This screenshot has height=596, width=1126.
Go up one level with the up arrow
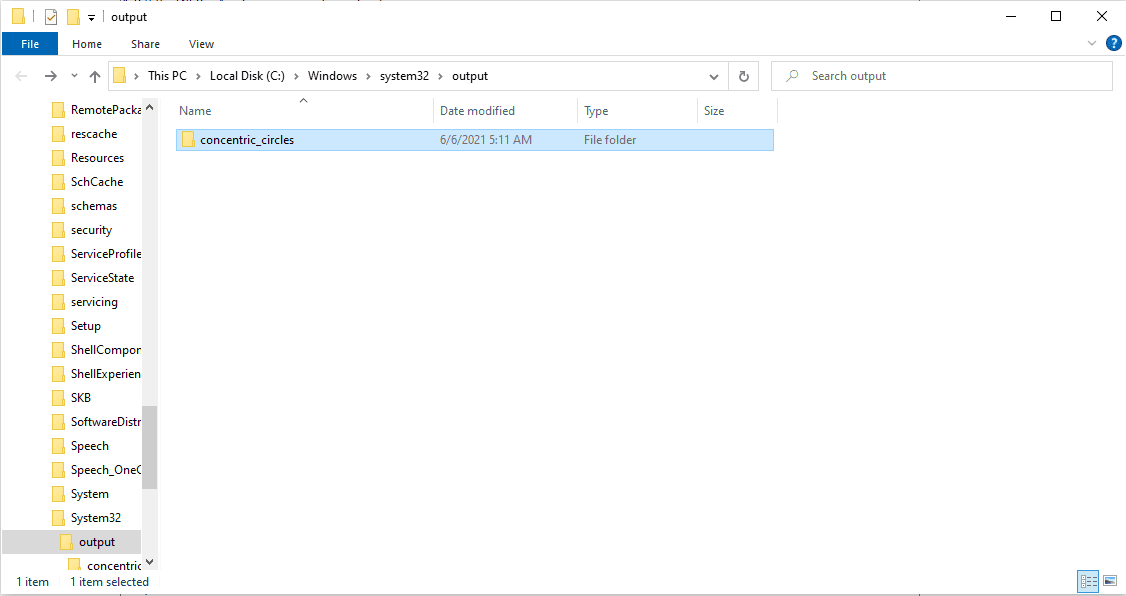click(x=95, y=76)
